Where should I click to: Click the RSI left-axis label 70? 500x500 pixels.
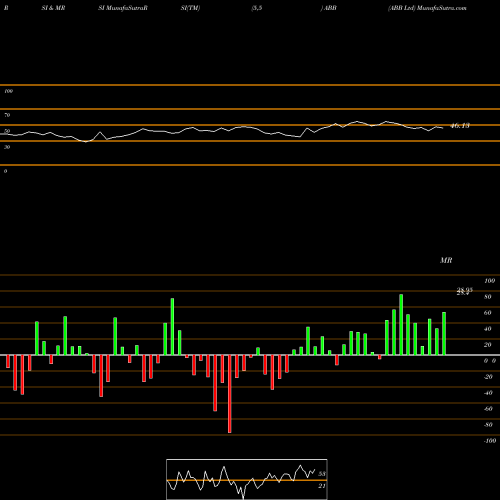pos(7,115)
